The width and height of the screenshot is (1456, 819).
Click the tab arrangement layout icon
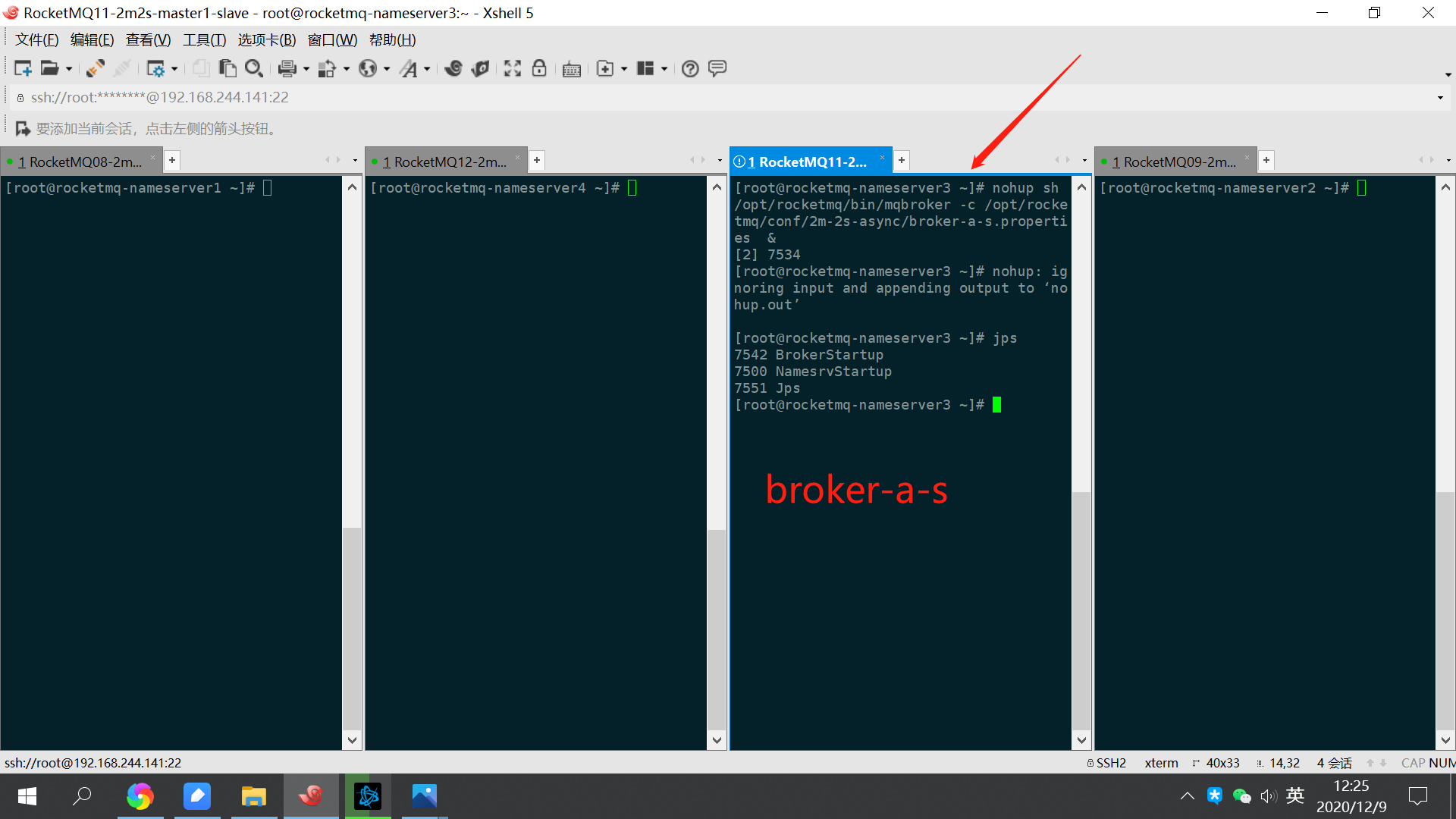[x=645, y=68]
